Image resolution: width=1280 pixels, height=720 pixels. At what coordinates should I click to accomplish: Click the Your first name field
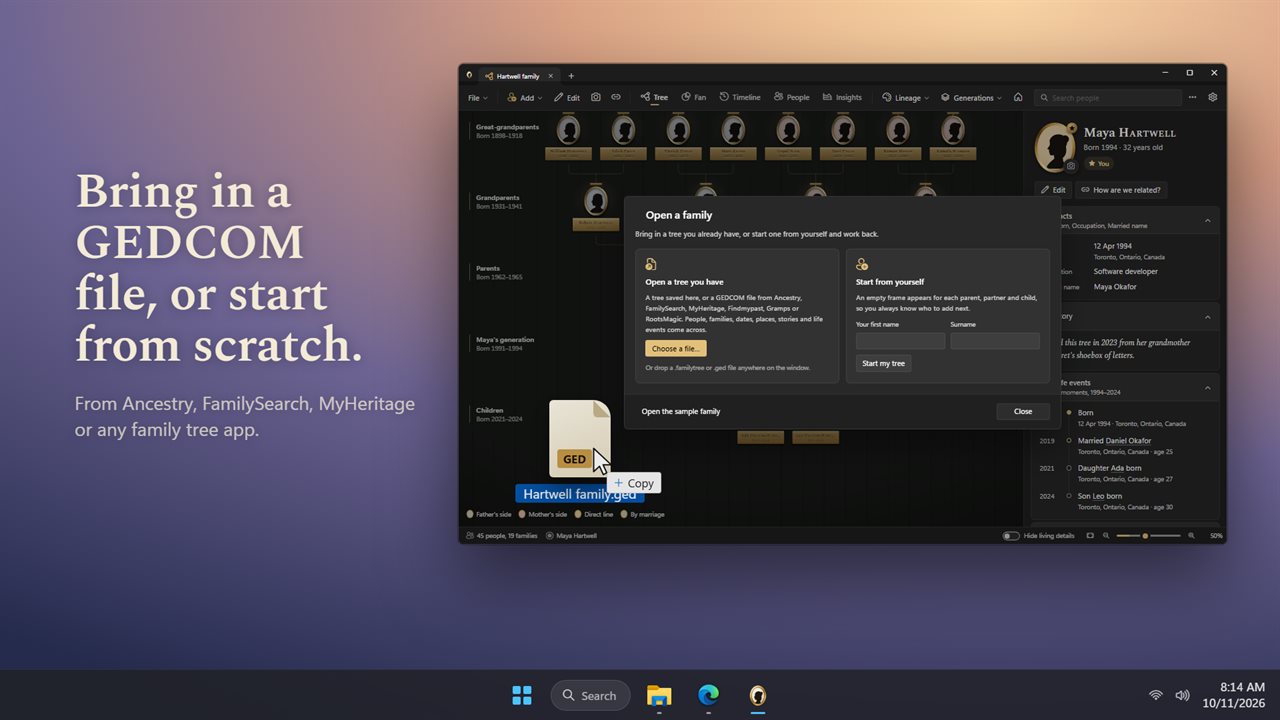[900, 341]
